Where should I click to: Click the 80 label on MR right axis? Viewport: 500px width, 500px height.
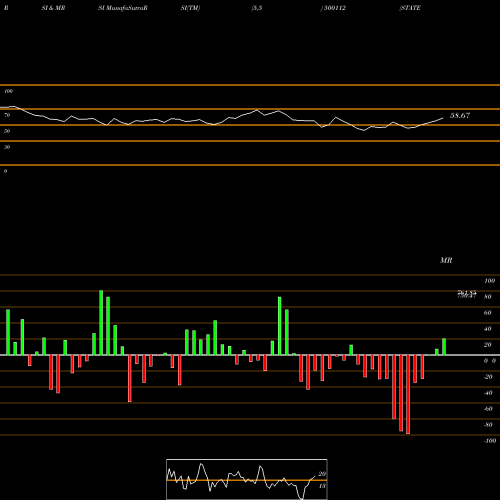488,297
